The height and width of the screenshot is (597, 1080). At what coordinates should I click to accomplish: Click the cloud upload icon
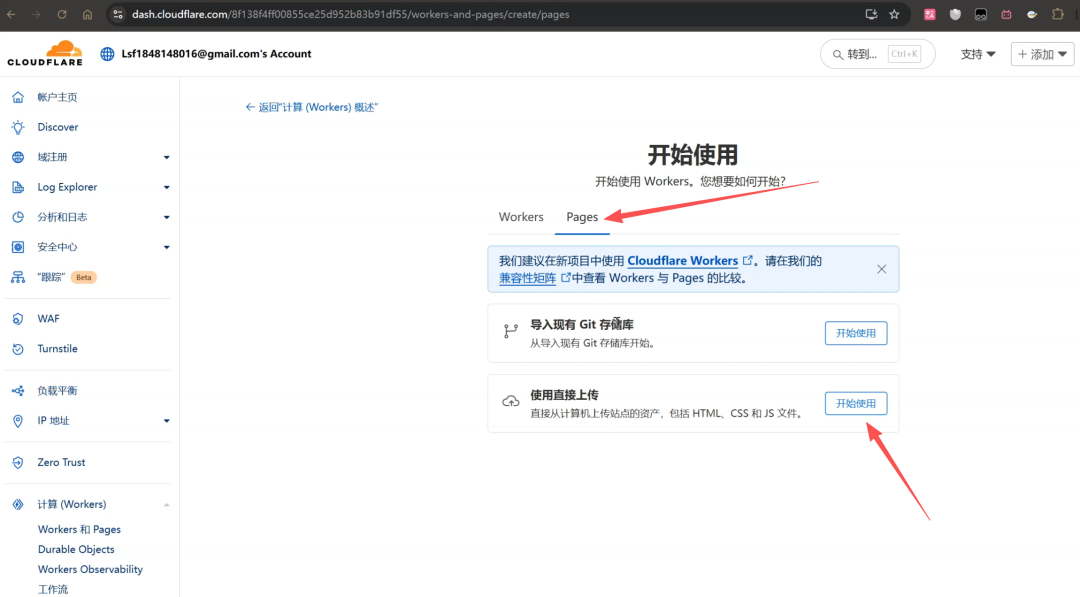click(510, 401)
